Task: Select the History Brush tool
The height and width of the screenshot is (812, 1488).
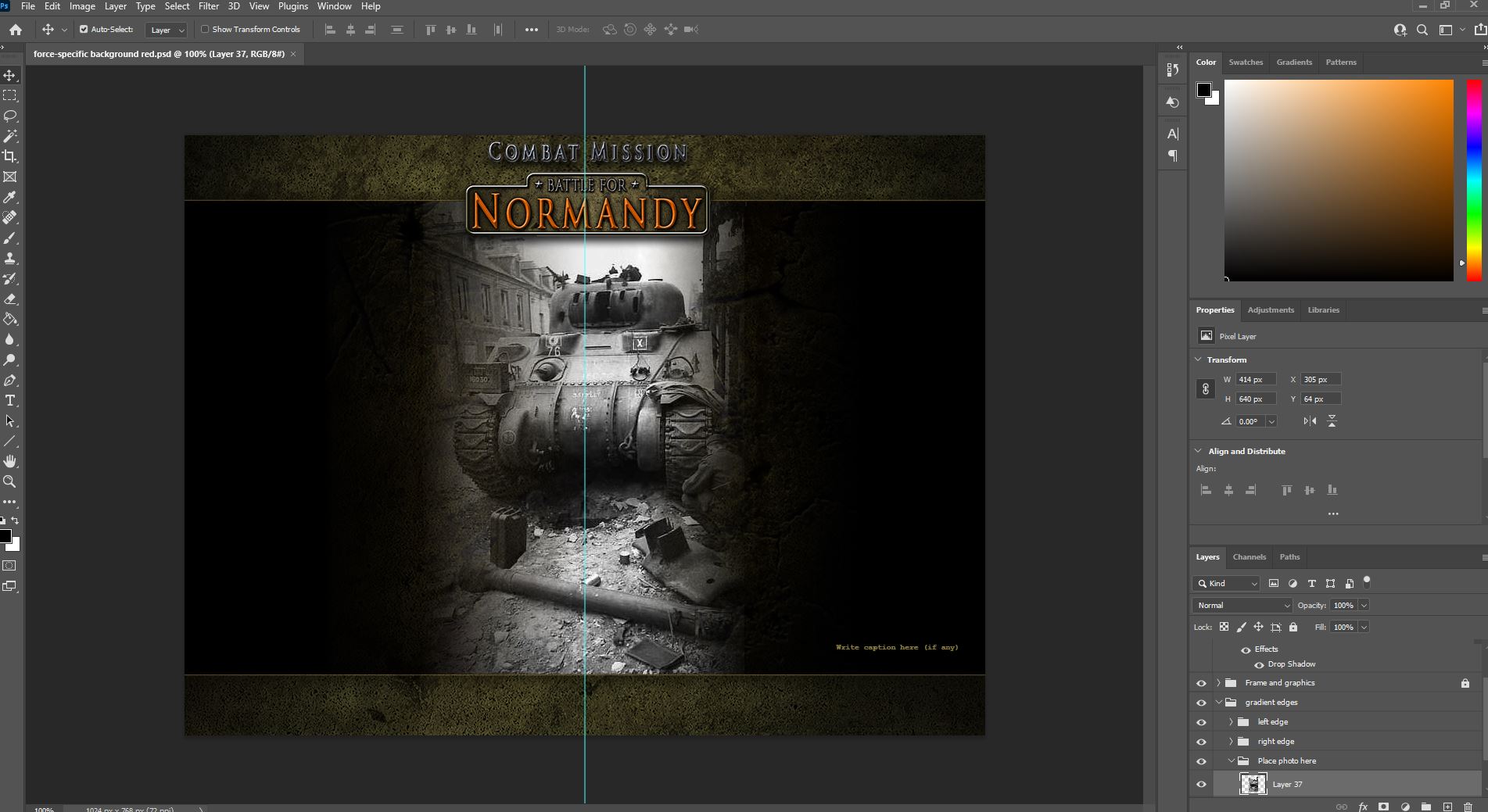Action: pyautogui.click(x=10, y=278)
